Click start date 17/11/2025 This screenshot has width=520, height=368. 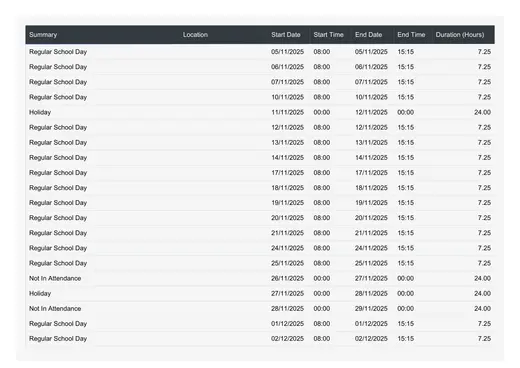[287, 173]
